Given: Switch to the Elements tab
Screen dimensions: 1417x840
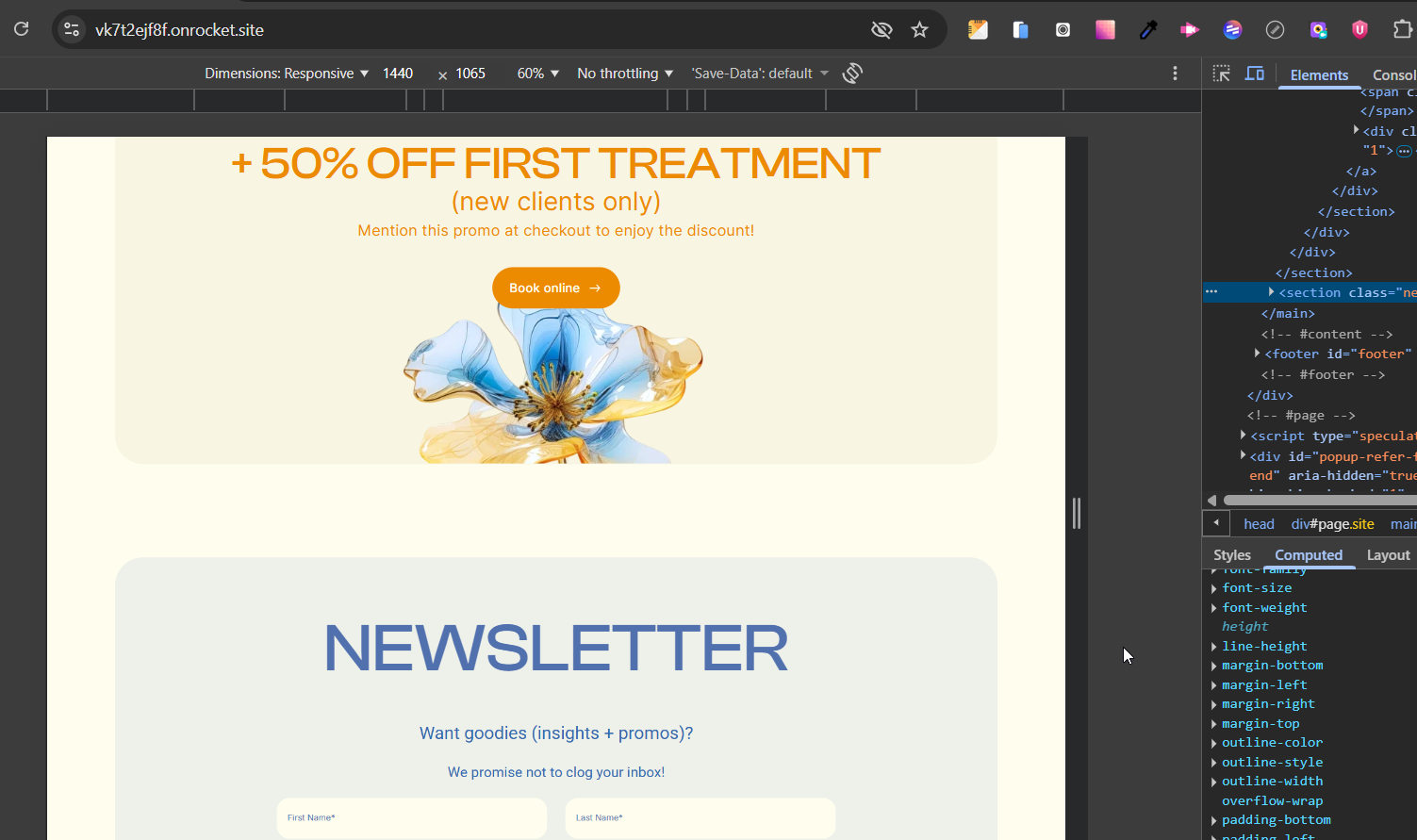Looking at the screenshot, I should click(x=1319, y=75).
